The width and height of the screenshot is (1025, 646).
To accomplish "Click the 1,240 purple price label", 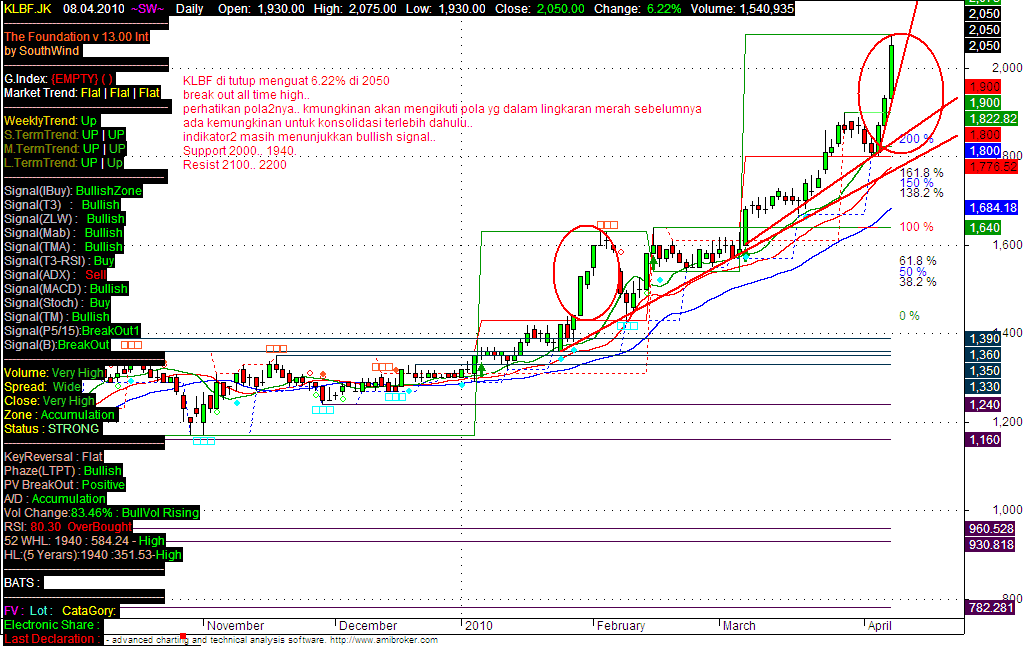I will click(x=984, y=405).
